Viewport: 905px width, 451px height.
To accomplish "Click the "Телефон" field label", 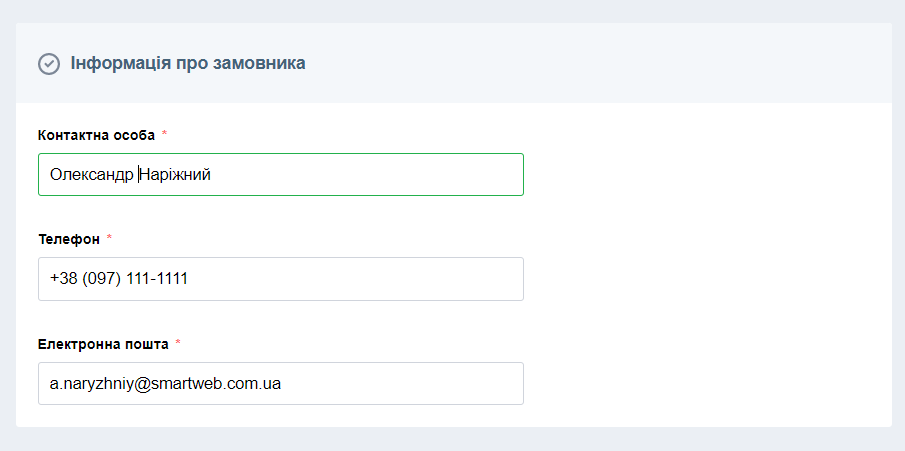I will (x=69, y=239).
